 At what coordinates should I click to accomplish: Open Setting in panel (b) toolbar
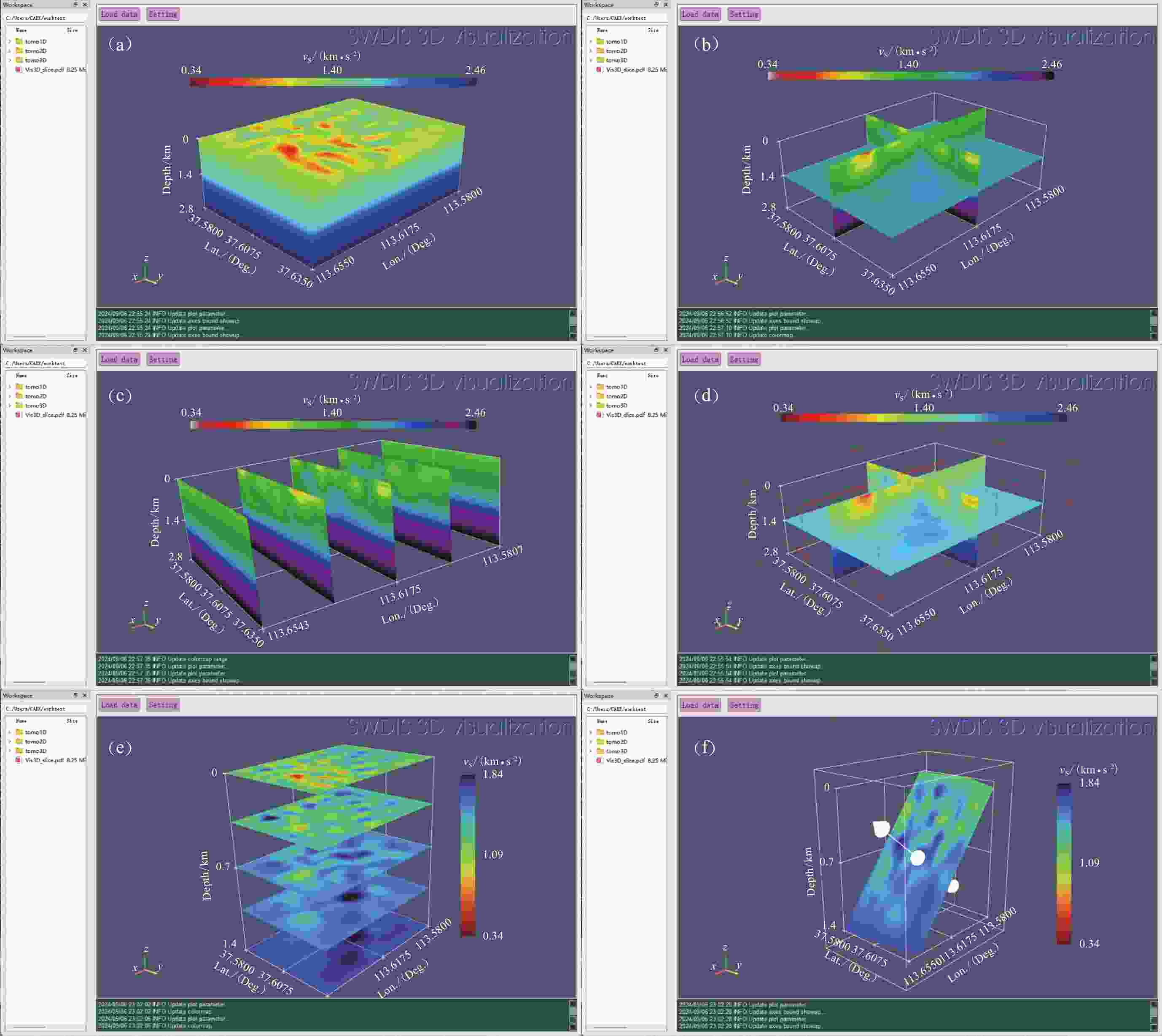(x=743, y=14)
